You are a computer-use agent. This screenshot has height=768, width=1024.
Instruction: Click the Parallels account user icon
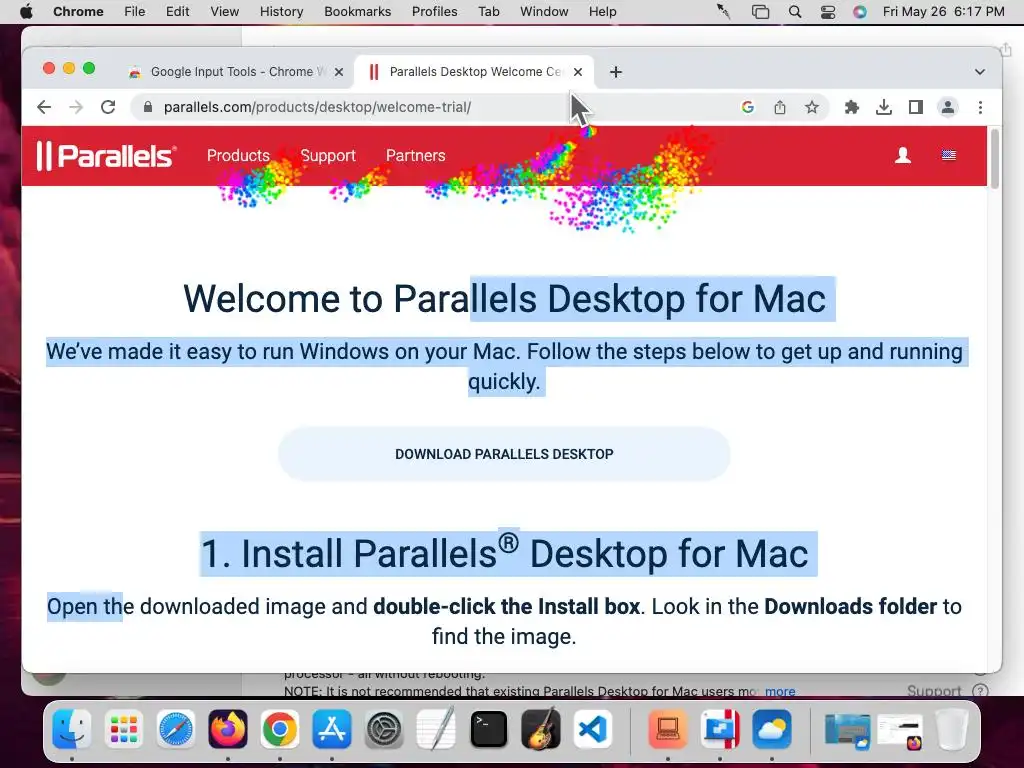[903, 155]
